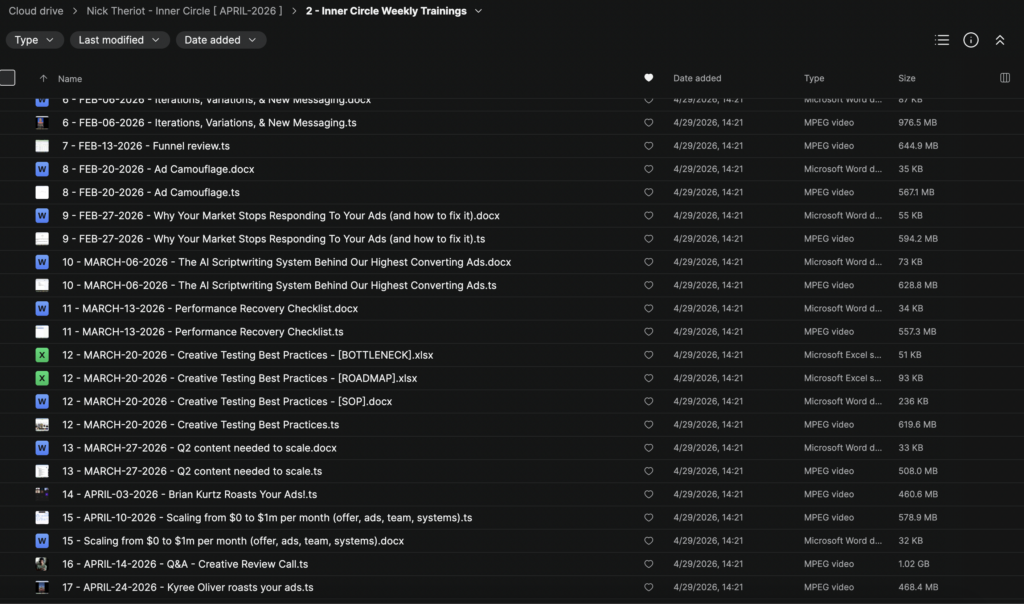Screen dimensions: 1024x604
Task: Open thumbnail of 14 - Brian Kurtz Roasts video
Action: pyautogui.click(x=42, y=494)
